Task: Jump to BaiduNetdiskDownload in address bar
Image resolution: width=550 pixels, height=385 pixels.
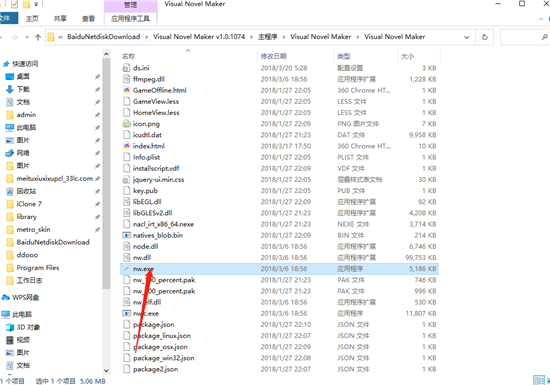Action: [x=103, y=37]
